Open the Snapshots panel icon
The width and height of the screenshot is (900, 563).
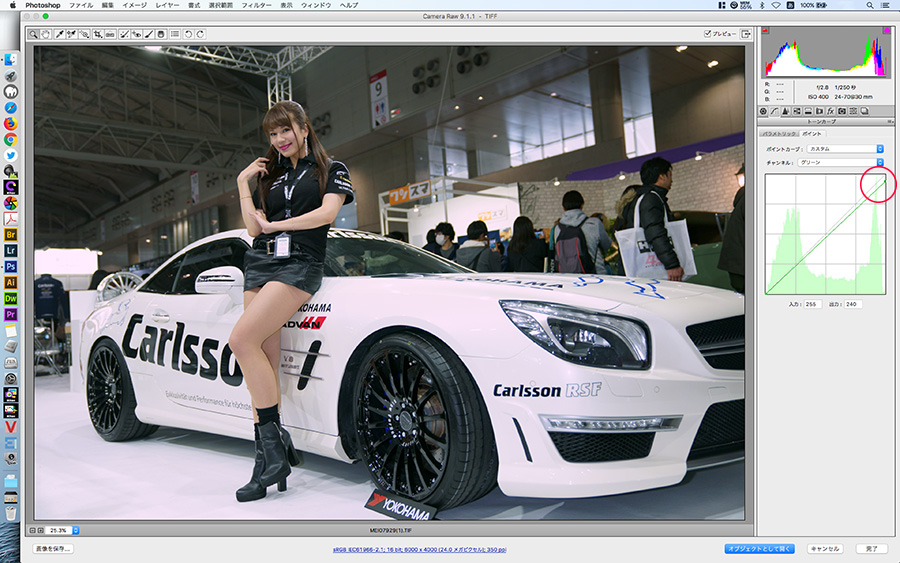click(864, 111)
